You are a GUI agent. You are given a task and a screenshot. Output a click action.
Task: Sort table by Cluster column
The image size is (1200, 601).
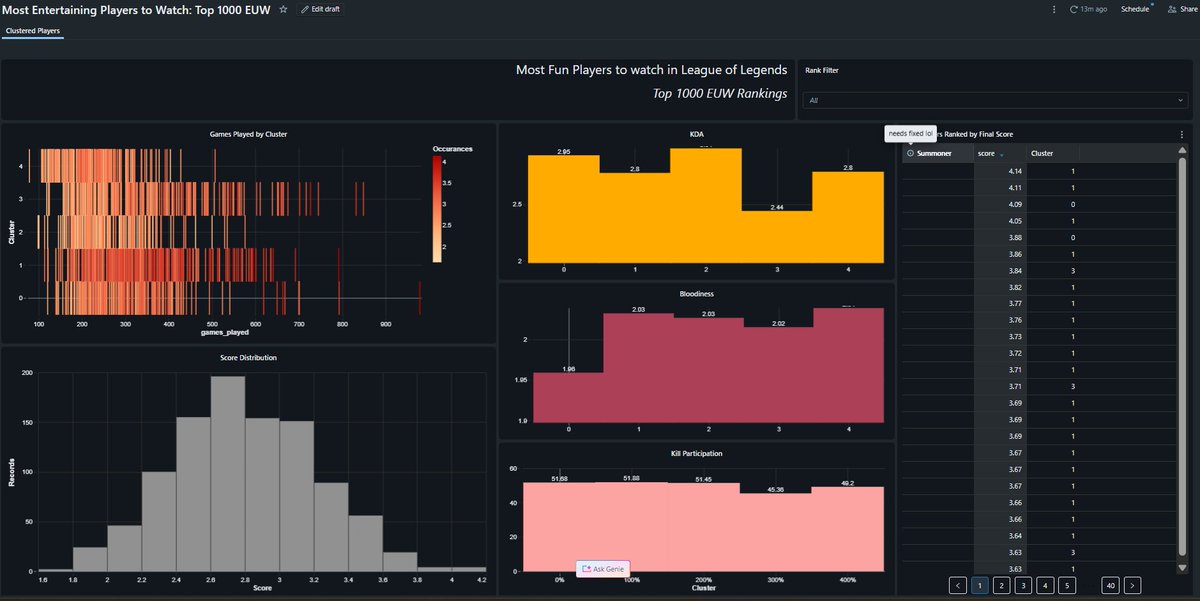[1042, 153]
